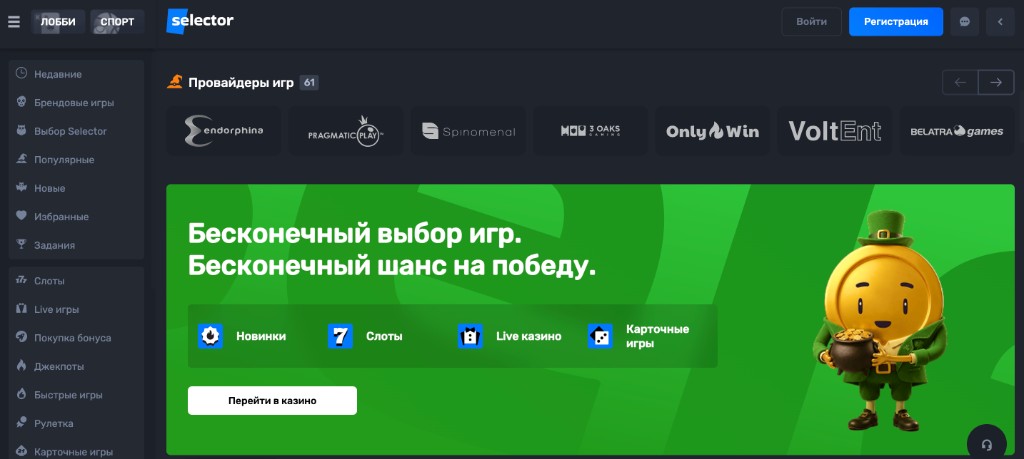The height and width of the screenshot is (459, 1024).
Task: Click the Новые icon in sidebar
Action: [21, 188]
